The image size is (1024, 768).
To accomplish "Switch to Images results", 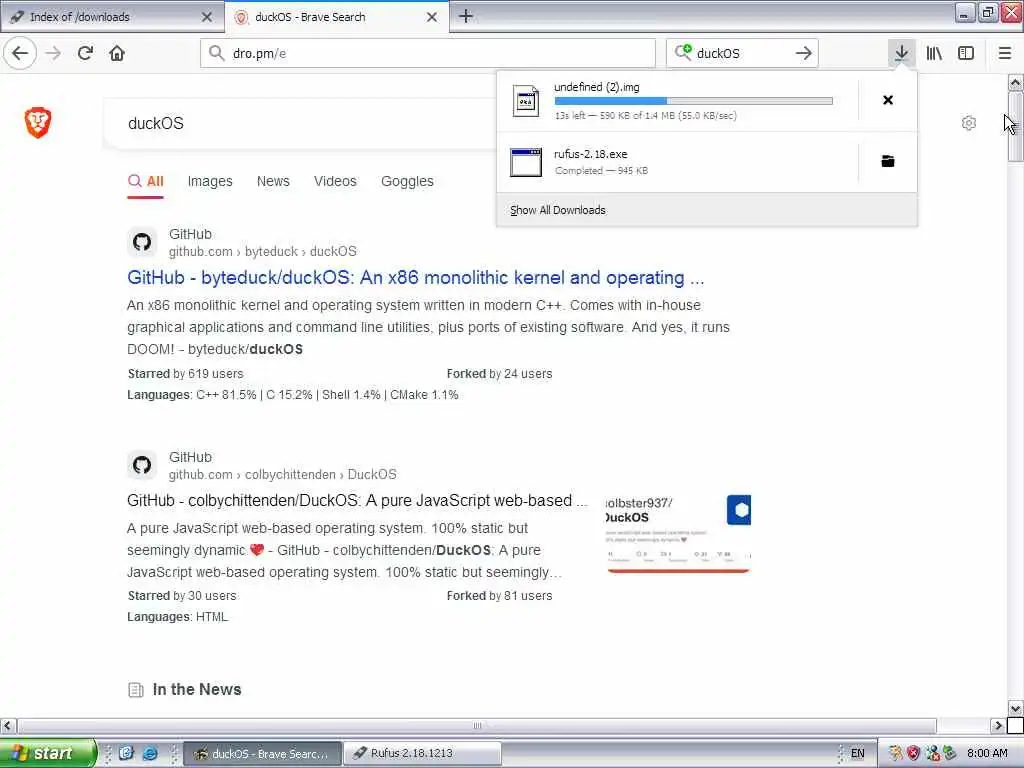I will pyautogui.click(x=210, y=182).
